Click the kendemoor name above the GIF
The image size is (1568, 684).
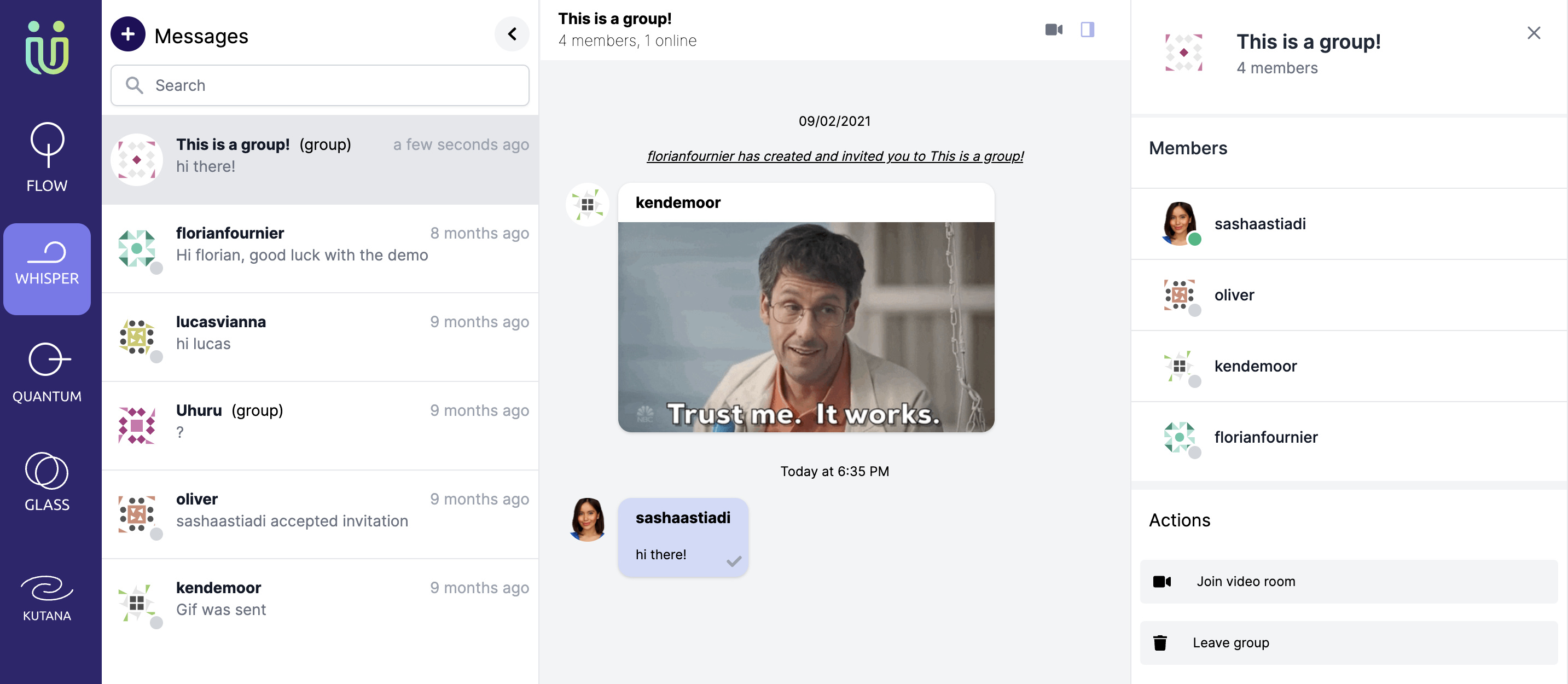(x=677, y=202)
